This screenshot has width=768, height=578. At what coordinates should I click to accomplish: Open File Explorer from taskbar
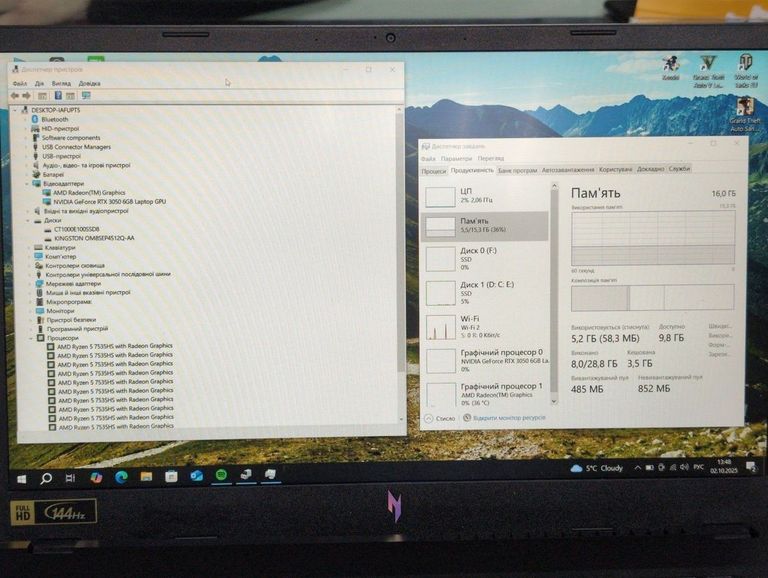tap(146, 476)
